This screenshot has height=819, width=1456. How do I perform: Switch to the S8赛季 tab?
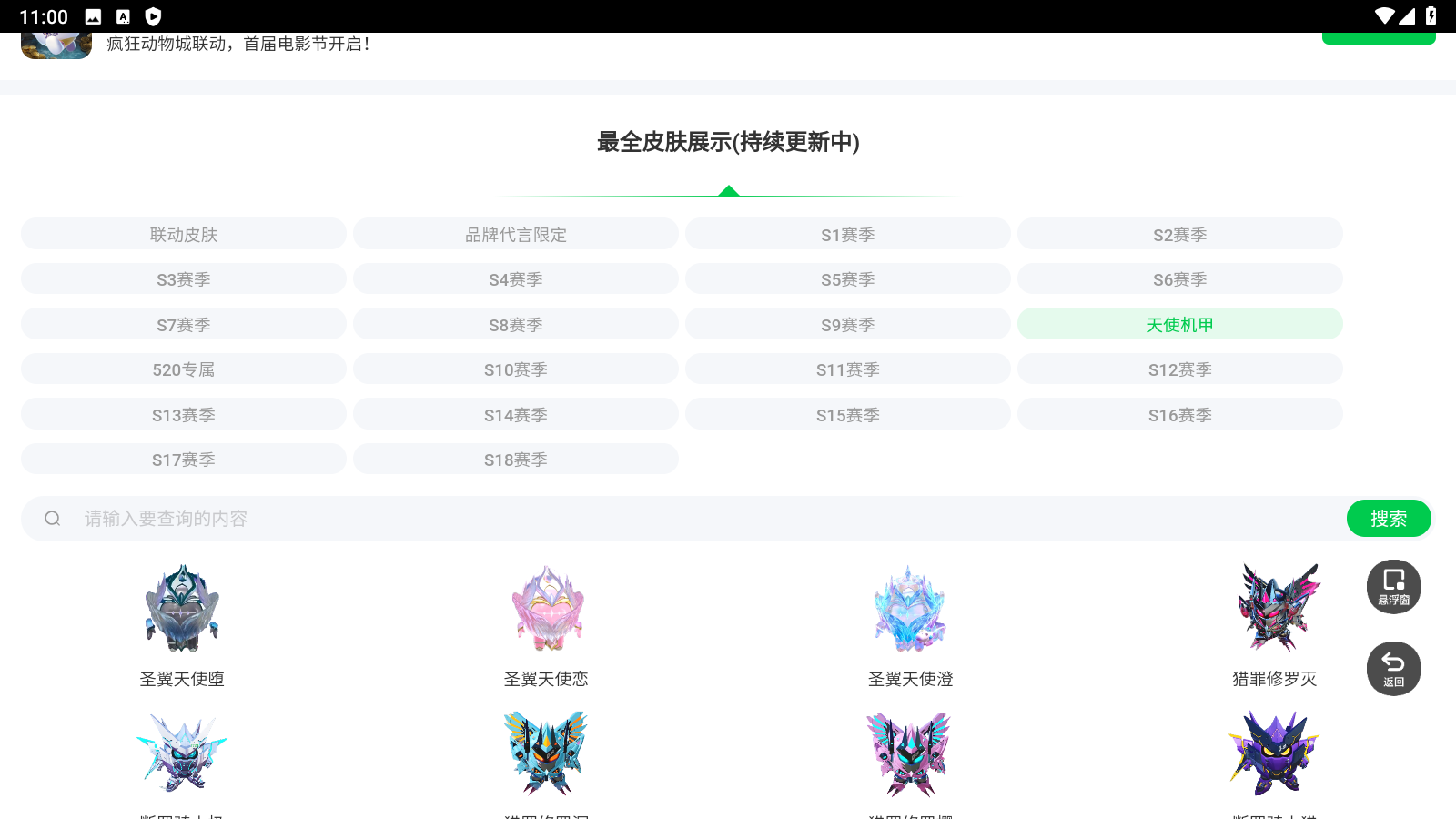[515, 324]
